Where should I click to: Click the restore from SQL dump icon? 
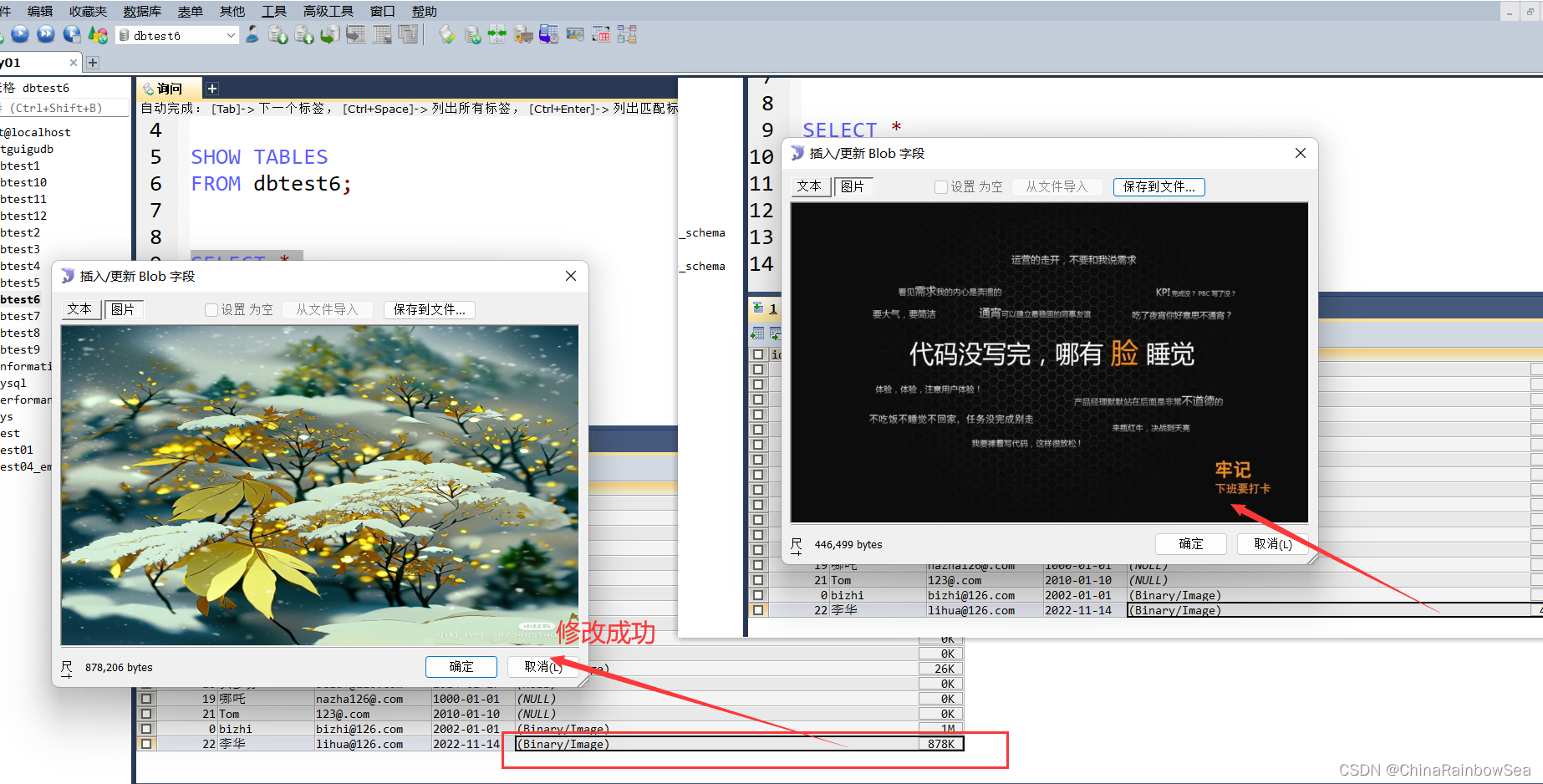(x=330, y=34)
